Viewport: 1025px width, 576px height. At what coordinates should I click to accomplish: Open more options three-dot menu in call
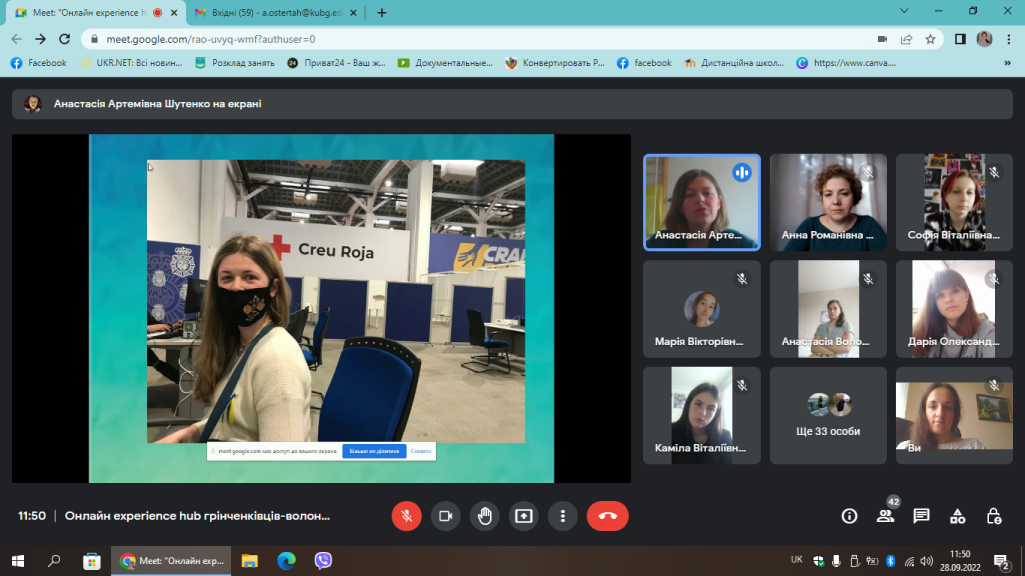coord(562,516)
